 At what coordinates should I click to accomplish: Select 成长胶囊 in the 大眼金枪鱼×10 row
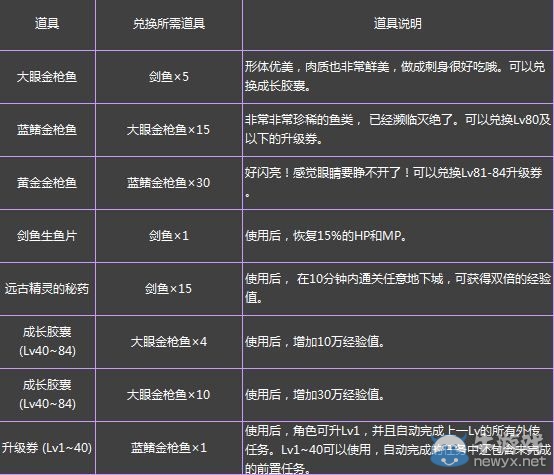[47, 394]
